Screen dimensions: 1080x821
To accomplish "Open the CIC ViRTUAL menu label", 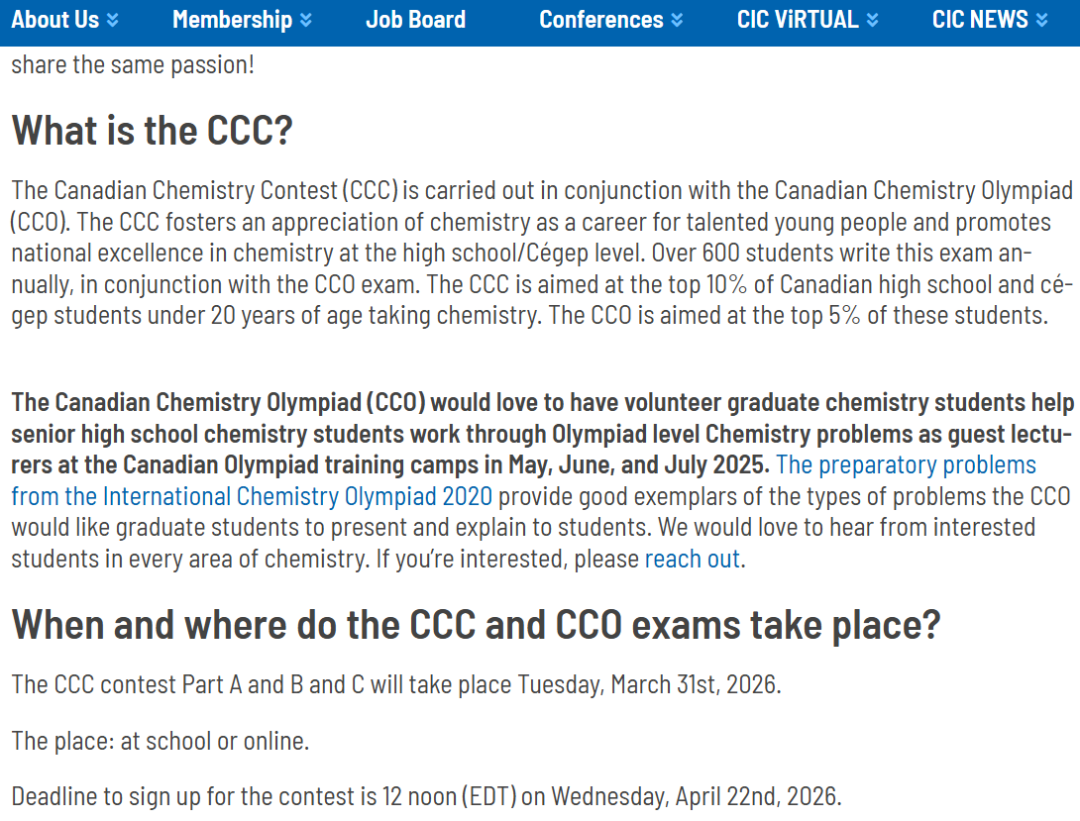I will pyautogui.click(x=797, y=20).
